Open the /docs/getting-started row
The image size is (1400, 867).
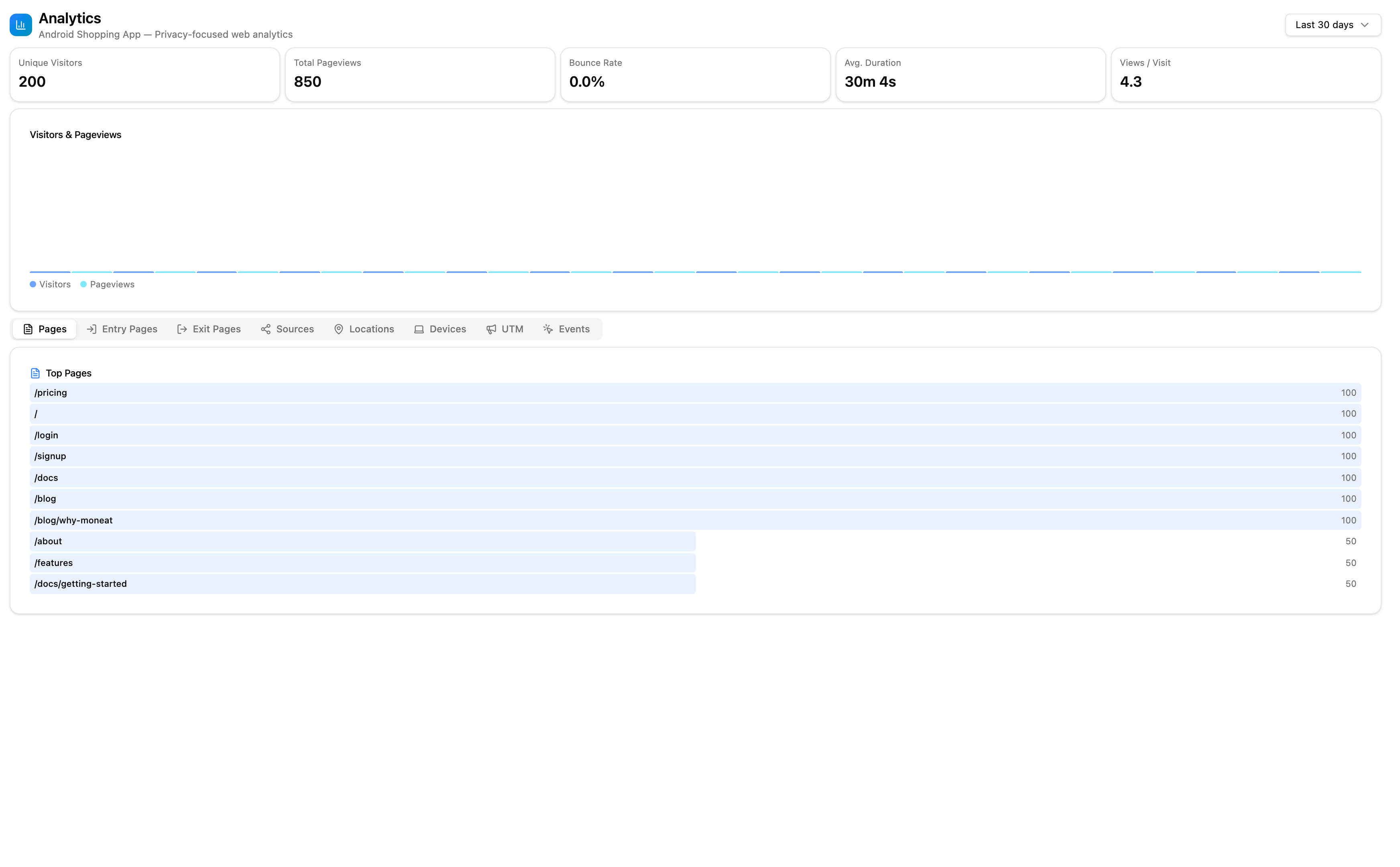696,584
